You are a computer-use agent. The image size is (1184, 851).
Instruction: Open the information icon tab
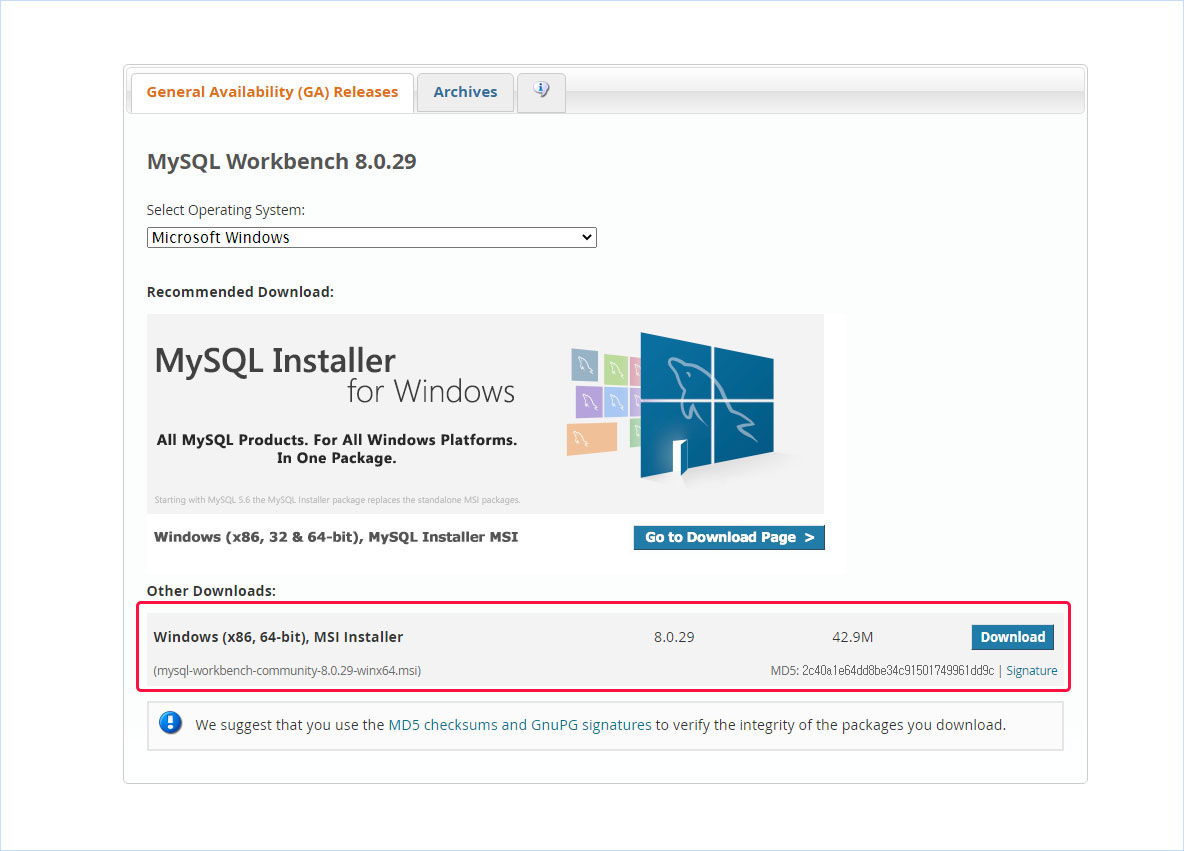(x=541, y=92)
